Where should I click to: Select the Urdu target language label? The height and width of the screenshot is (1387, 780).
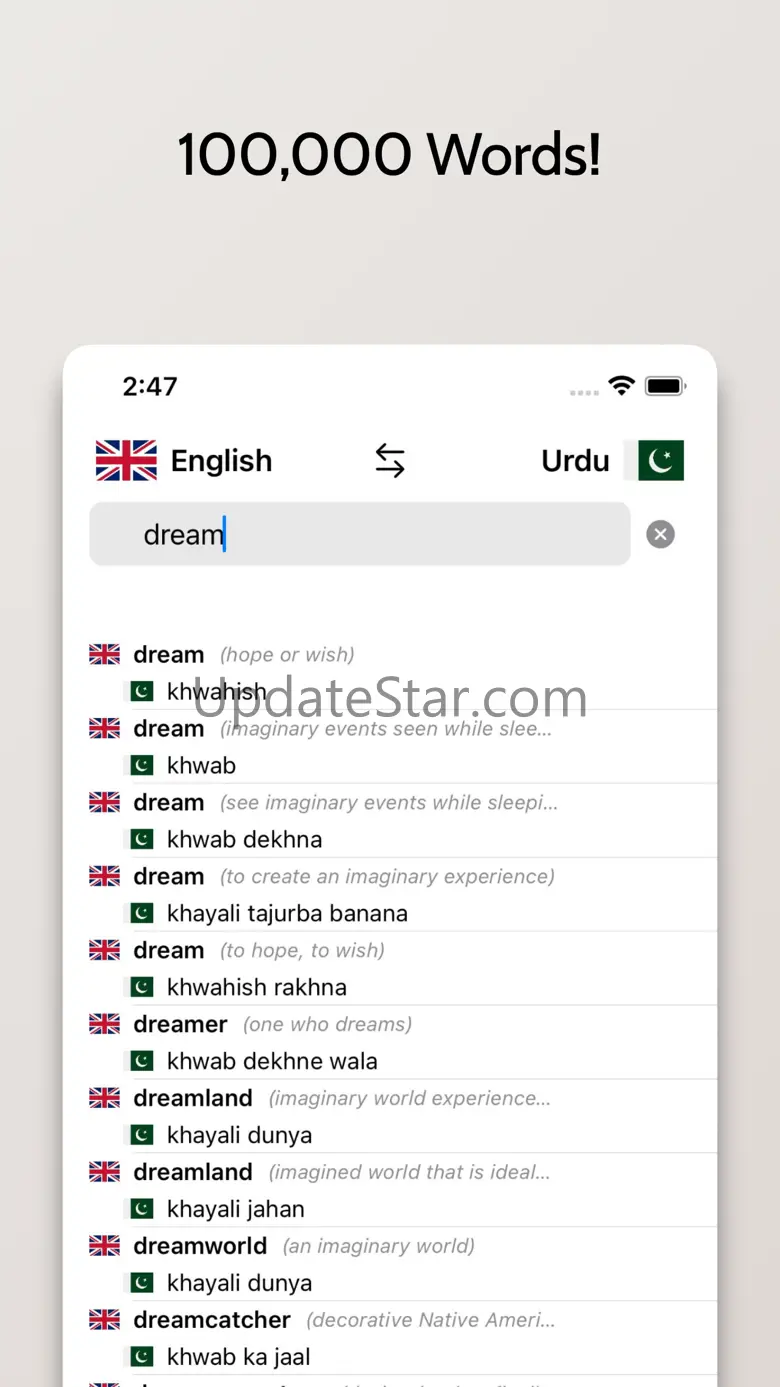[575, 461]
